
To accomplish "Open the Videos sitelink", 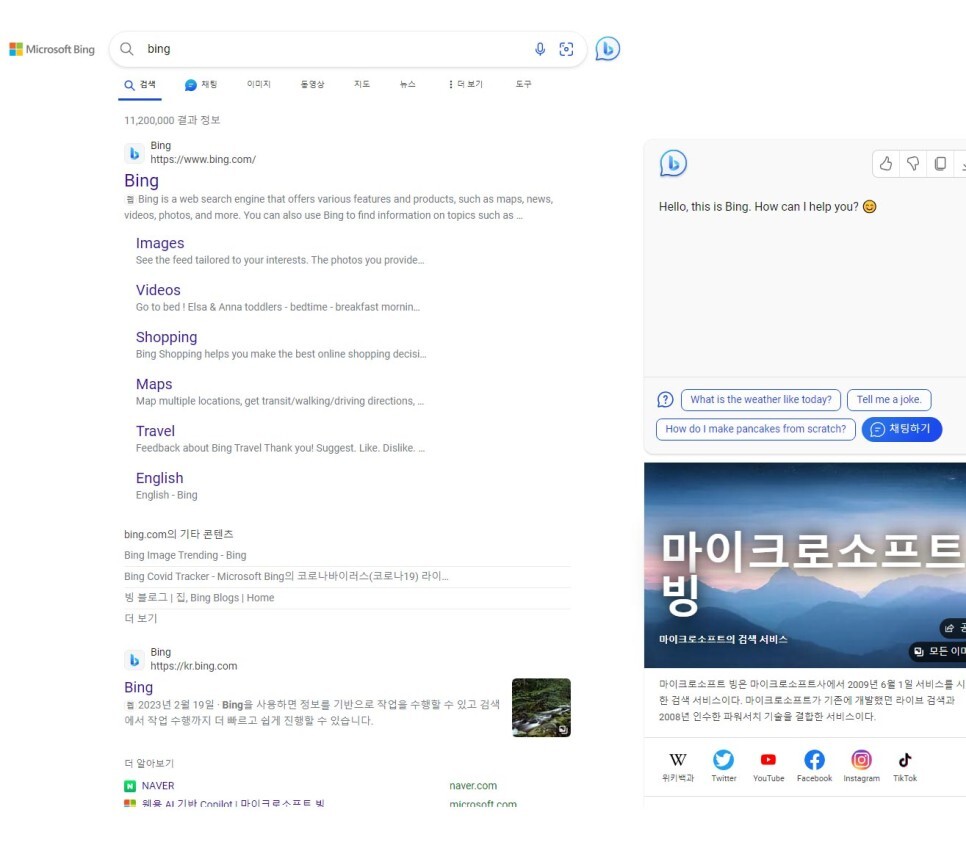I will [x=158, y=290].
